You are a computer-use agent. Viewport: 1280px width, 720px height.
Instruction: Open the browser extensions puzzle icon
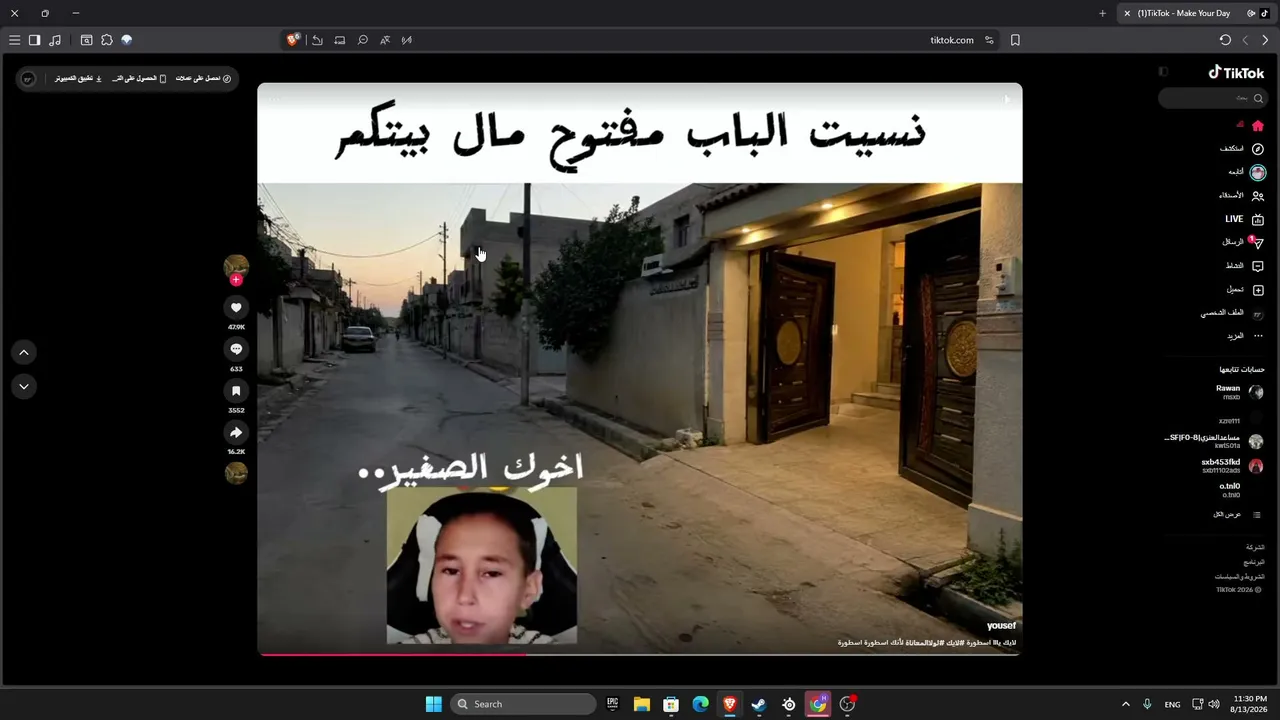[x=107, y=40]
